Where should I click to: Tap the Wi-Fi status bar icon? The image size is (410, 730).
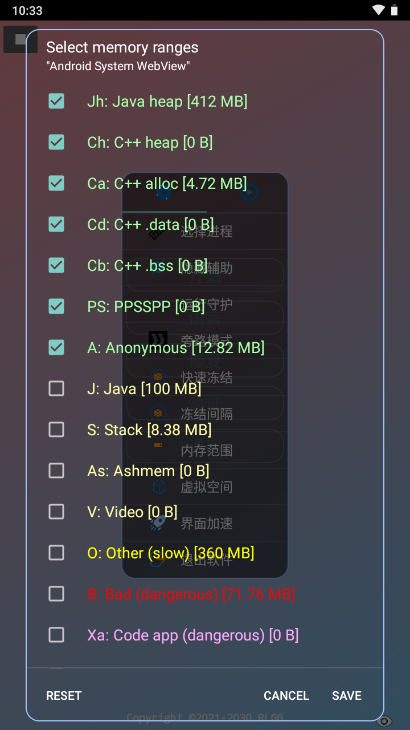[x=379, y=10]
